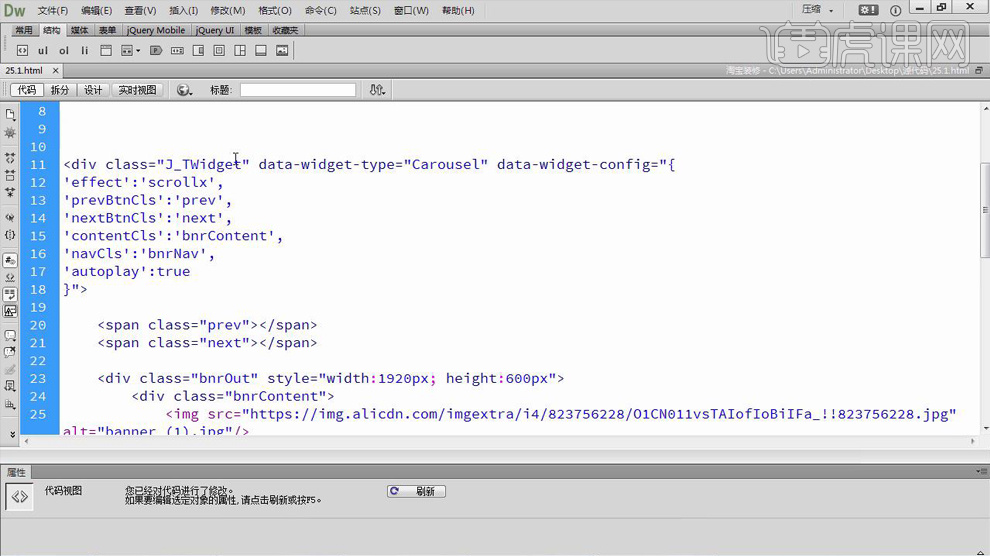The width and height of the screenshot is (990, 556).
Task: Open the Window menu 窗口(W)
Action: tap(412, 11)
